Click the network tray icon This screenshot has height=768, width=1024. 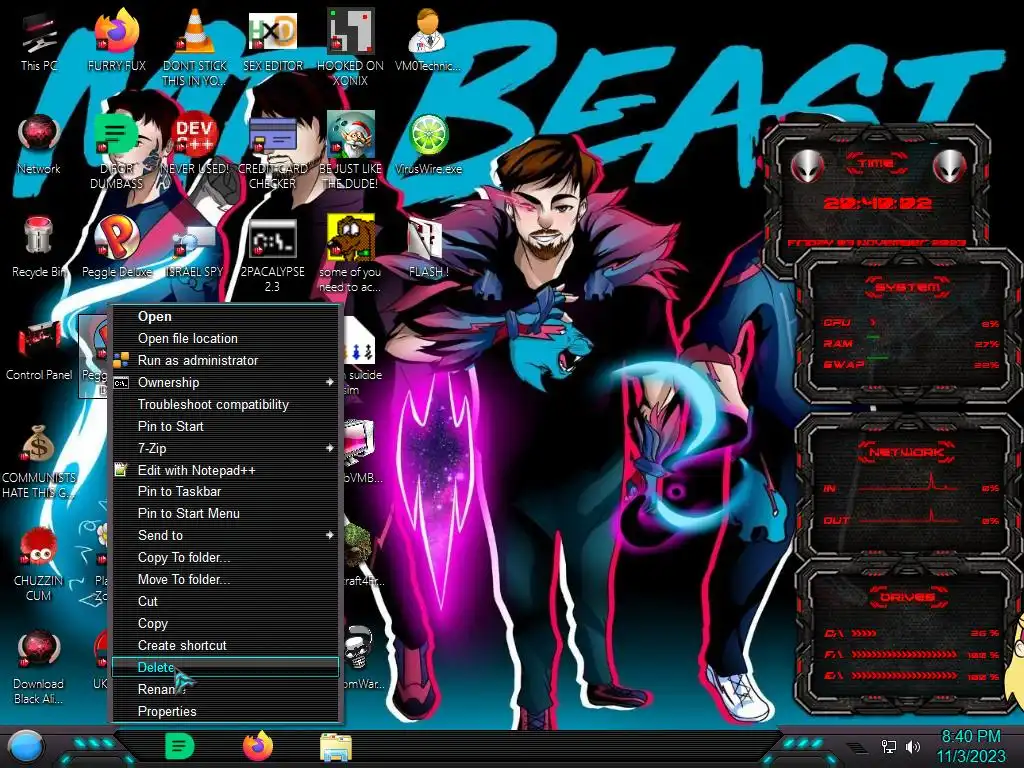[x=888, y=746]
